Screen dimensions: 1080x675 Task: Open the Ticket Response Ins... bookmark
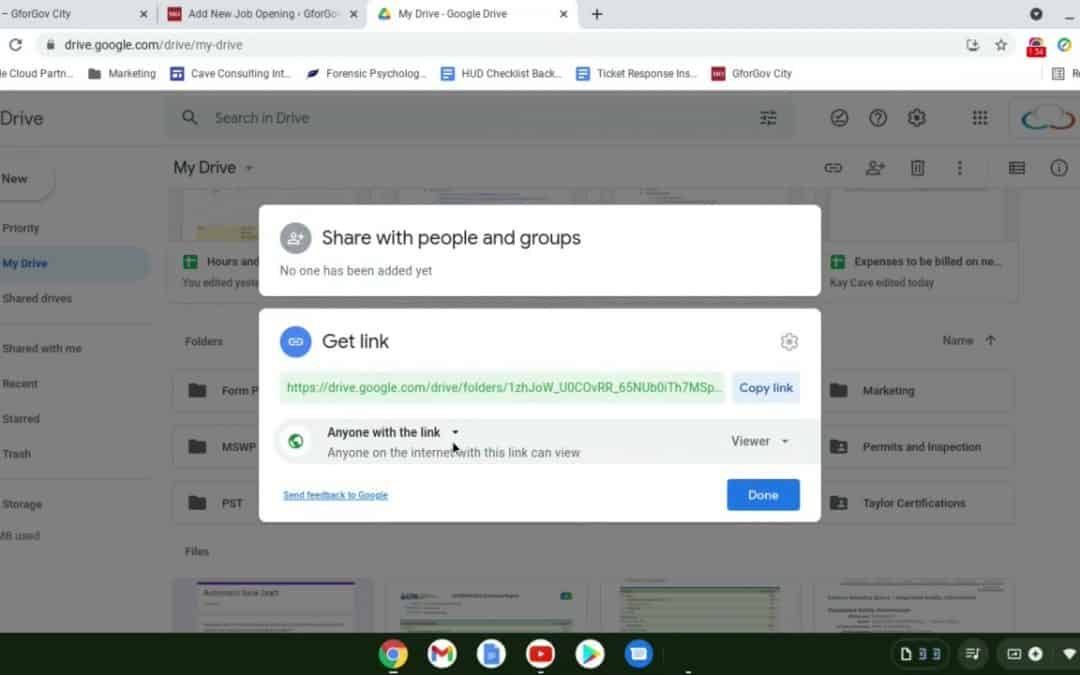(x=636, y=74)
